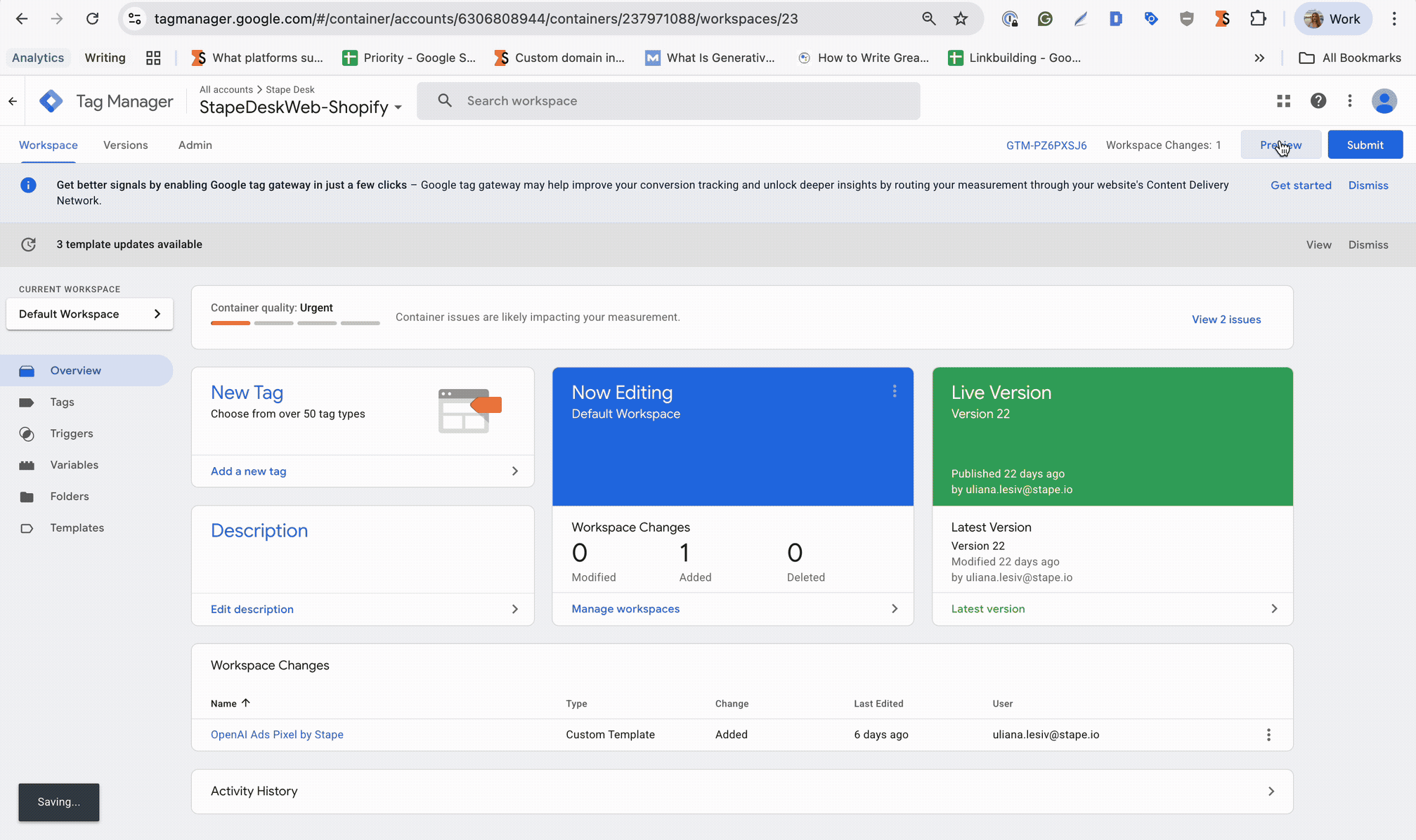Viewport: 1416px width, 840px height.
Task: Sort the changes table by Name
Action: click(x=230, y=703)
